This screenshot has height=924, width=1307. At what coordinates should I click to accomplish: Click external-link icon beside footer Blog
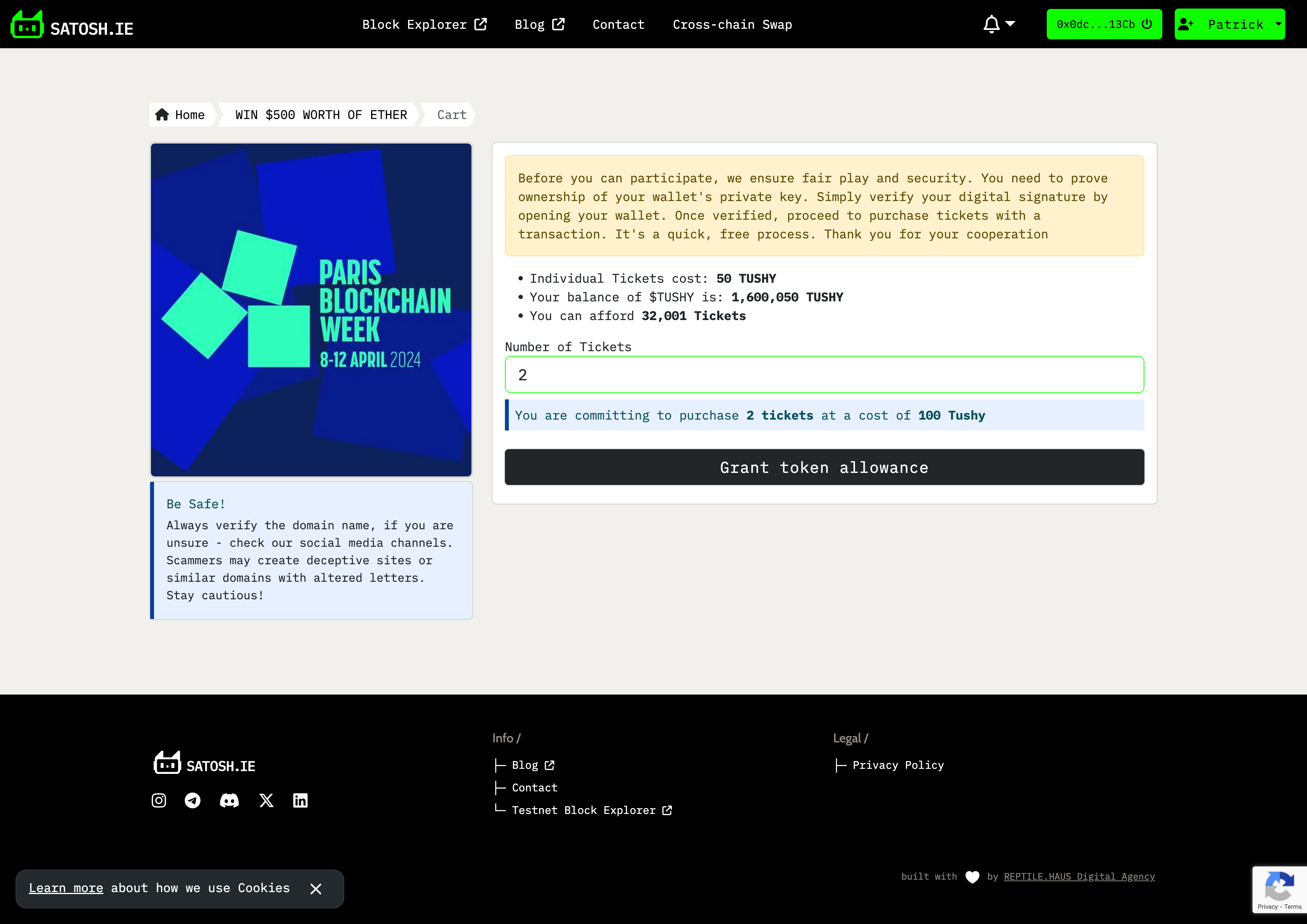549,765
